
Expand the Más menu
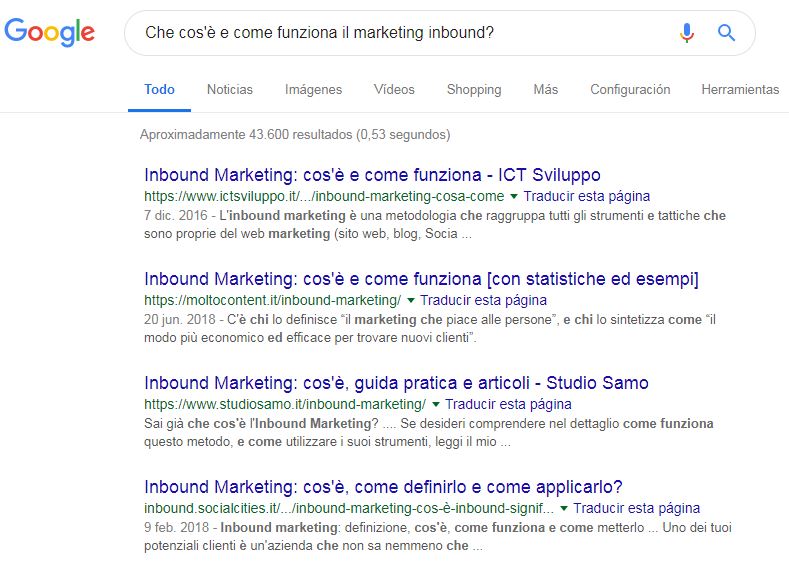point(545,90)
